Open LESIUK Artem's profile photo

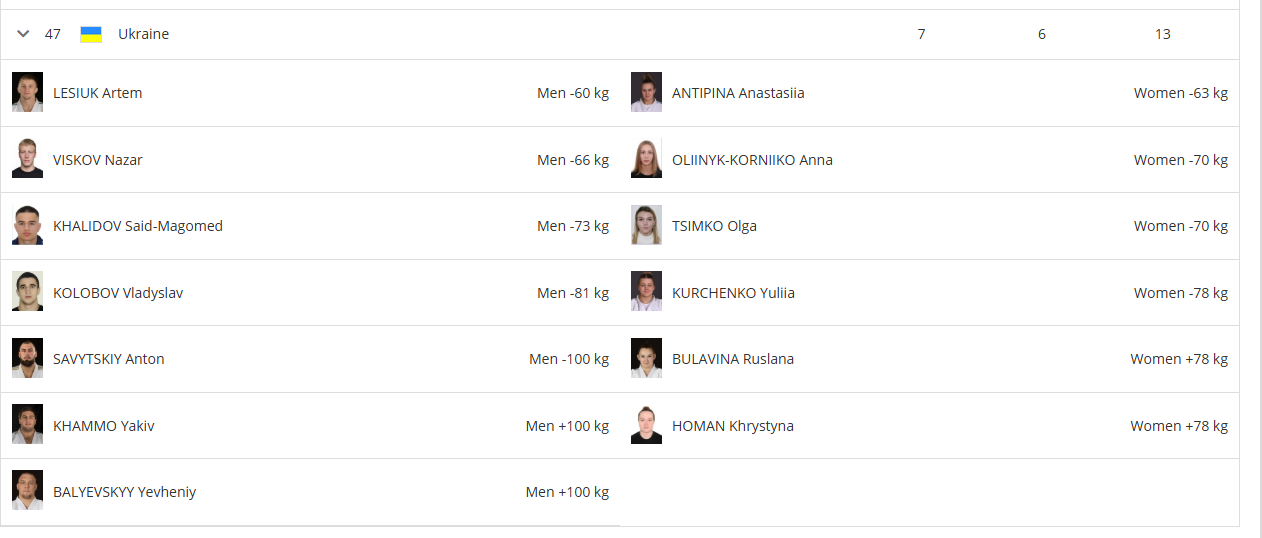28,92
